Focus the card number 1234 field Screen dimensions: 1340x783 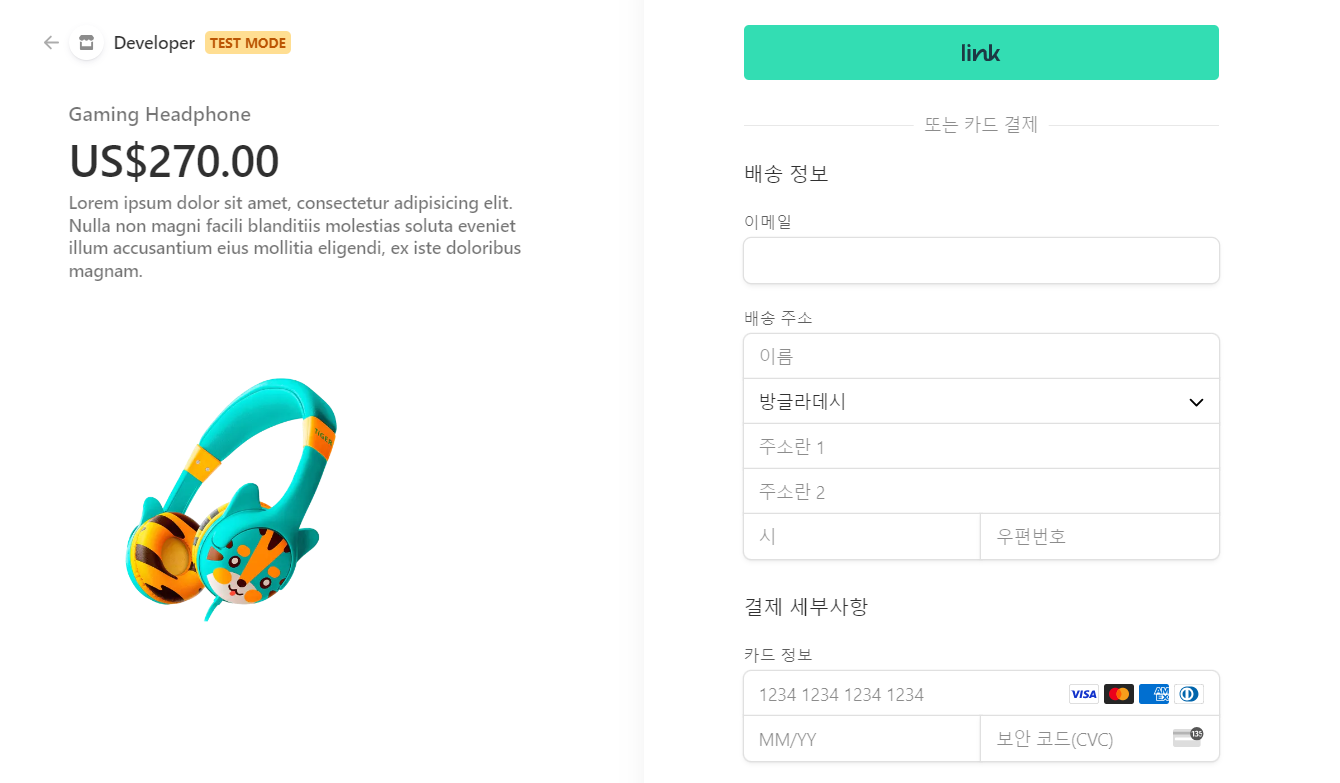coord(900,694)
